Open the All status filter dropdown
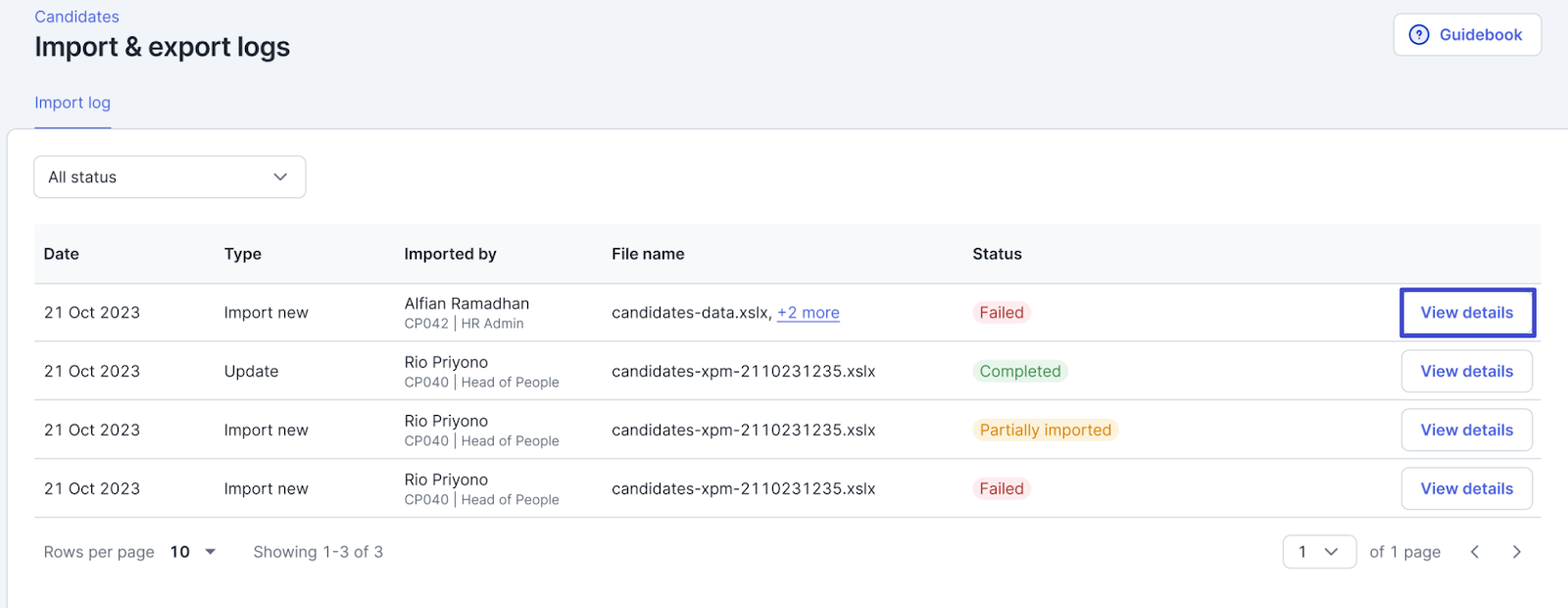 [170, 177]
